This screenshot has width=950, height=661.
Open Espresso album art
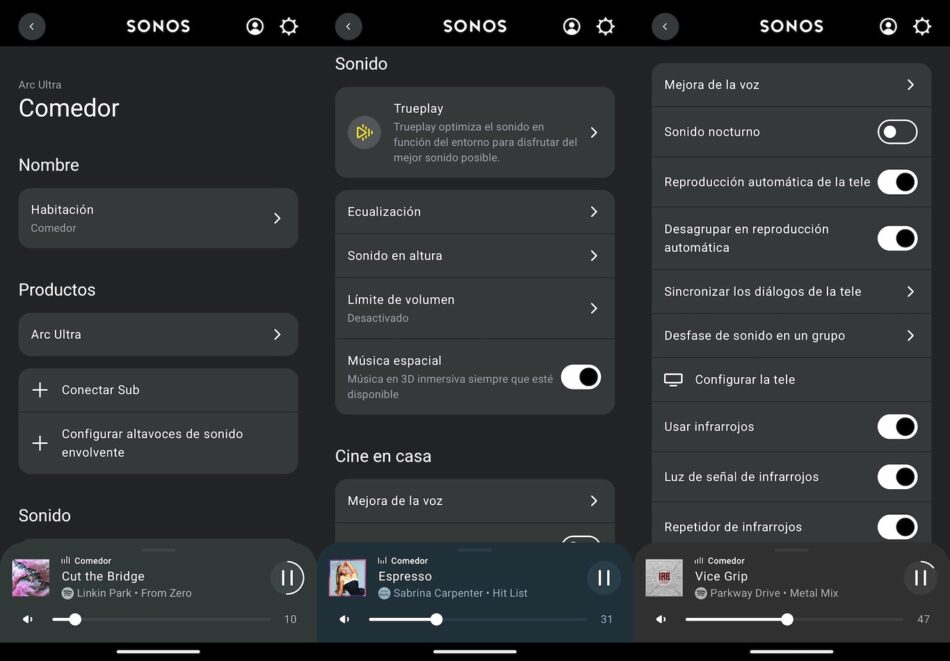click(348, 578)
